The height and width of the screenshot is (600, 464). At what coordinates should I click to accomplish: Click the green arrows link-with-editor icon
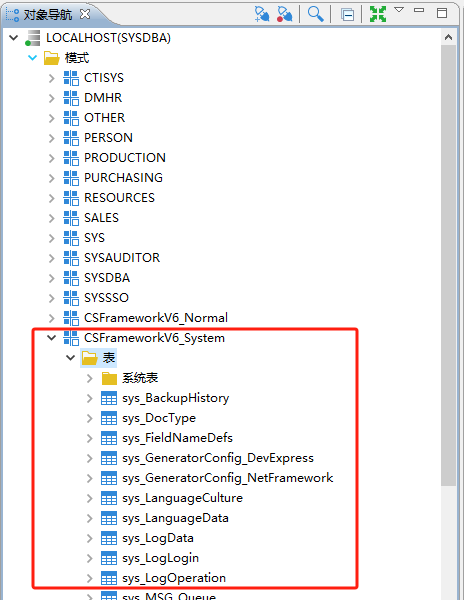[378, 14]
